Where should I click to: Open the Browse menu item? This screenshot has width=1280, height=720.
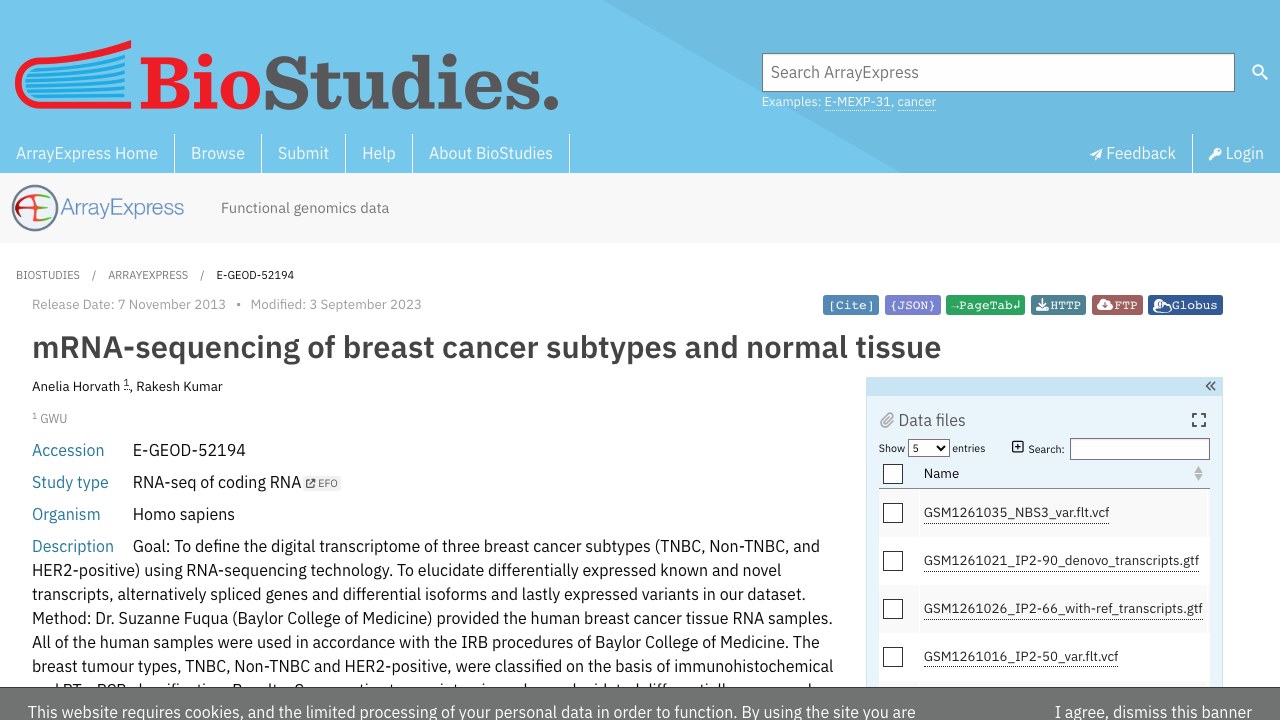tap(218, 153)
